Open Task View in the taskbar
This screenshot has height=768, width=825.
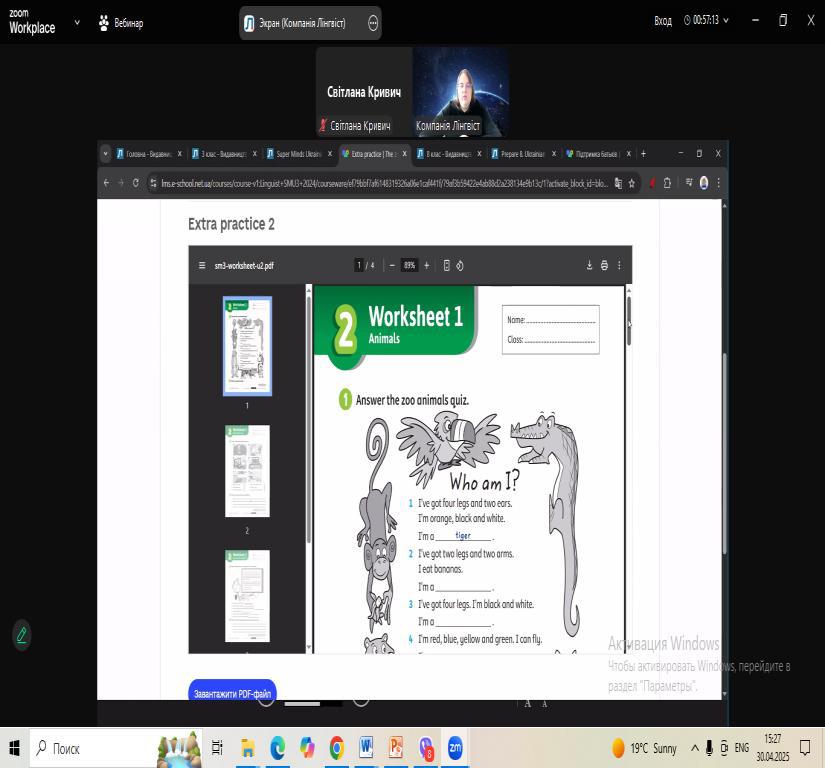pyautogui.click(x=217, y=748)
